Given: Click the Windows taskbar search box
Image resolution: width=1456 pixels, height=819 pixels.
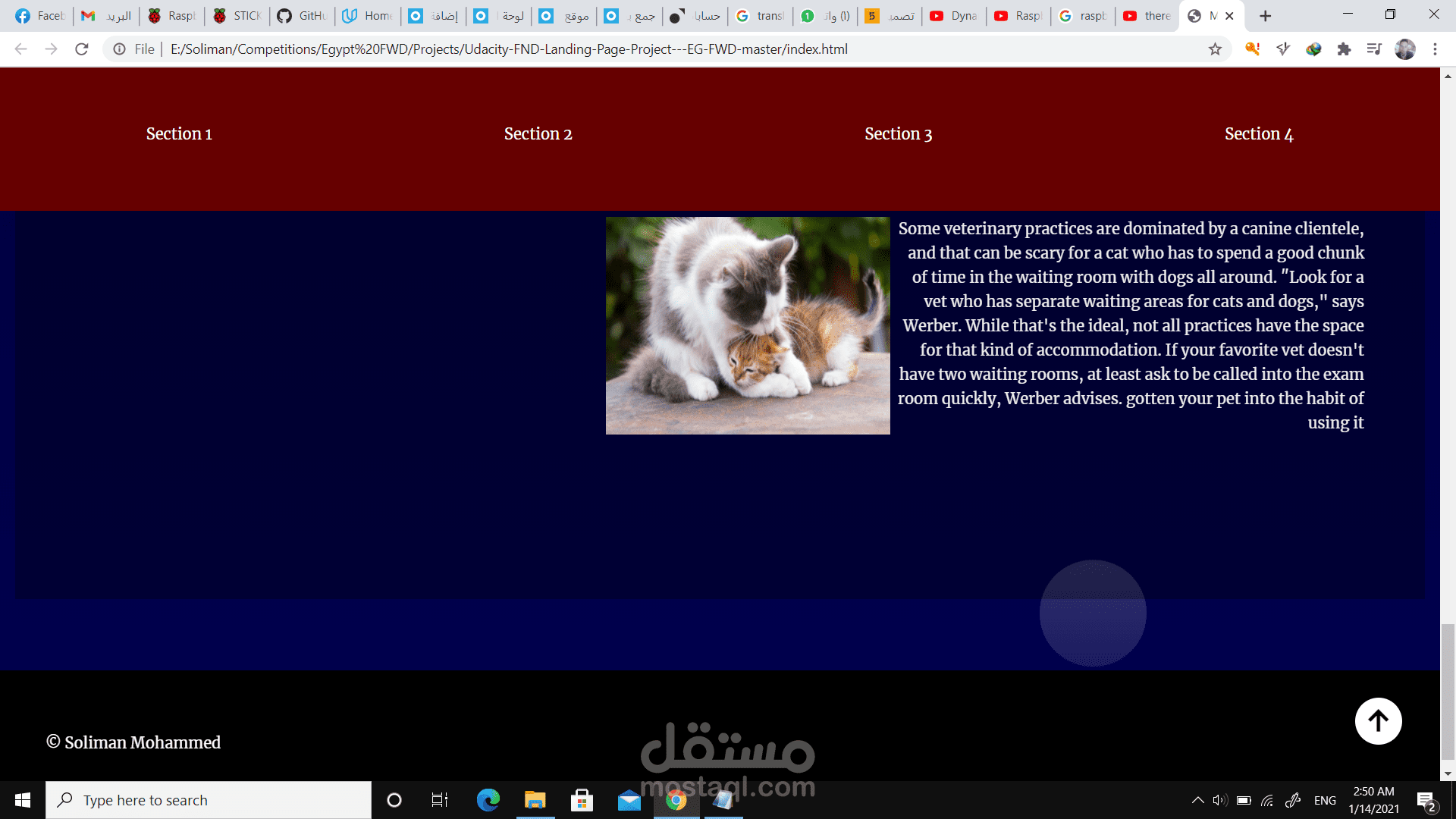Looking at the screenshot, I should tap(209, 800).
